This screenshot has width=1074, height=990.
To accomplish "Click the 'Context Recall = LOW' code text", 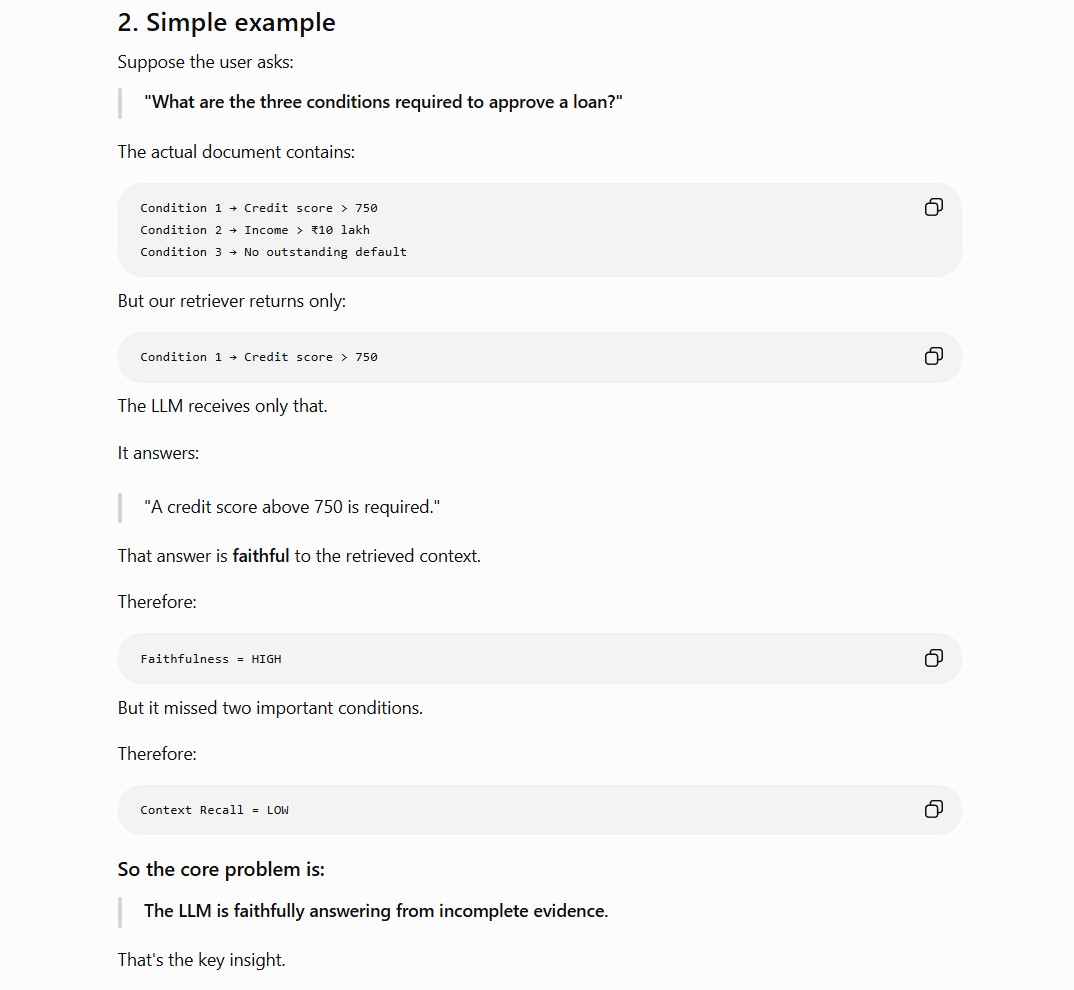I will (x=214, y=810).
